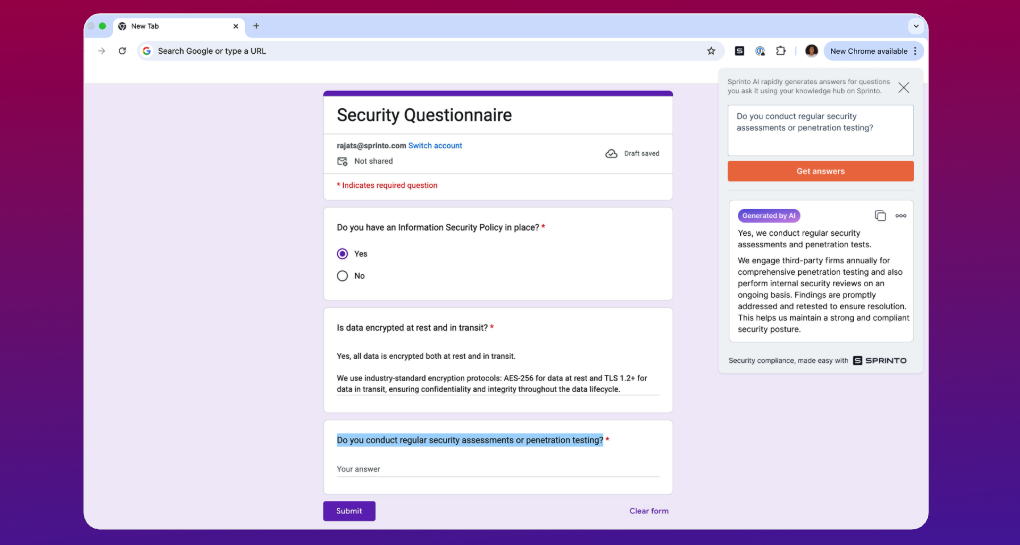
Task: Copy the AI generated answer
Action: [x=880, y=215]
